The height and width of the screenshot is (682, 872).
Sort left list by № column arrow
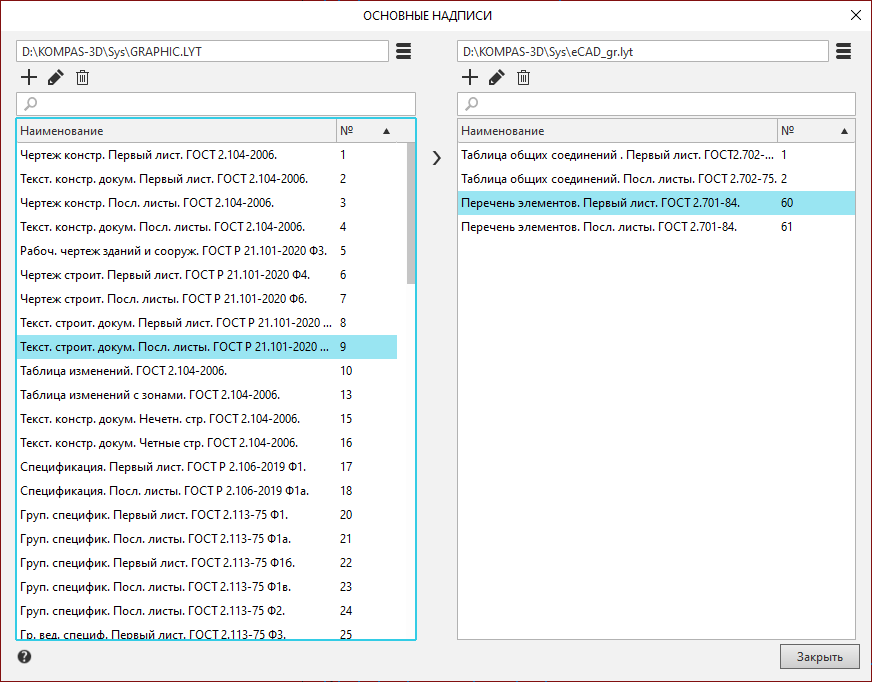pos(386,131)
